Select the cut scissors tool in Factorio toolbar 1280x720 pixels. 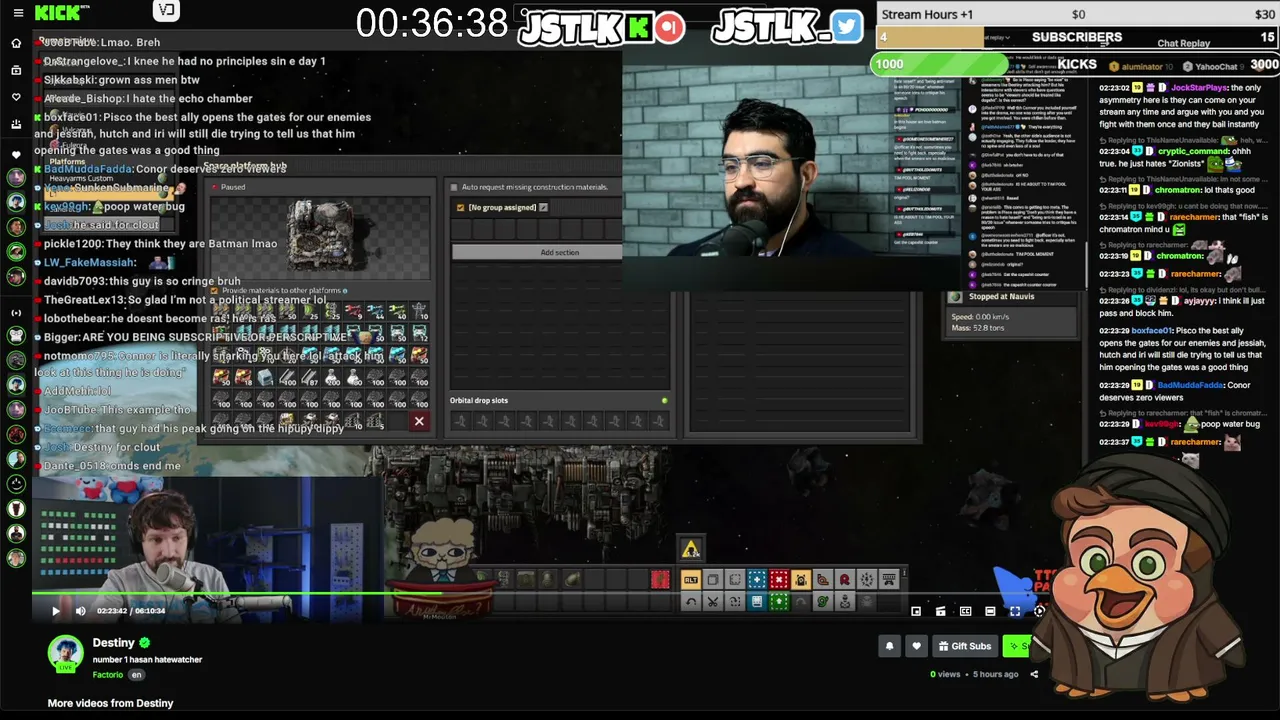pyautogui.click(x=713, y=601)
